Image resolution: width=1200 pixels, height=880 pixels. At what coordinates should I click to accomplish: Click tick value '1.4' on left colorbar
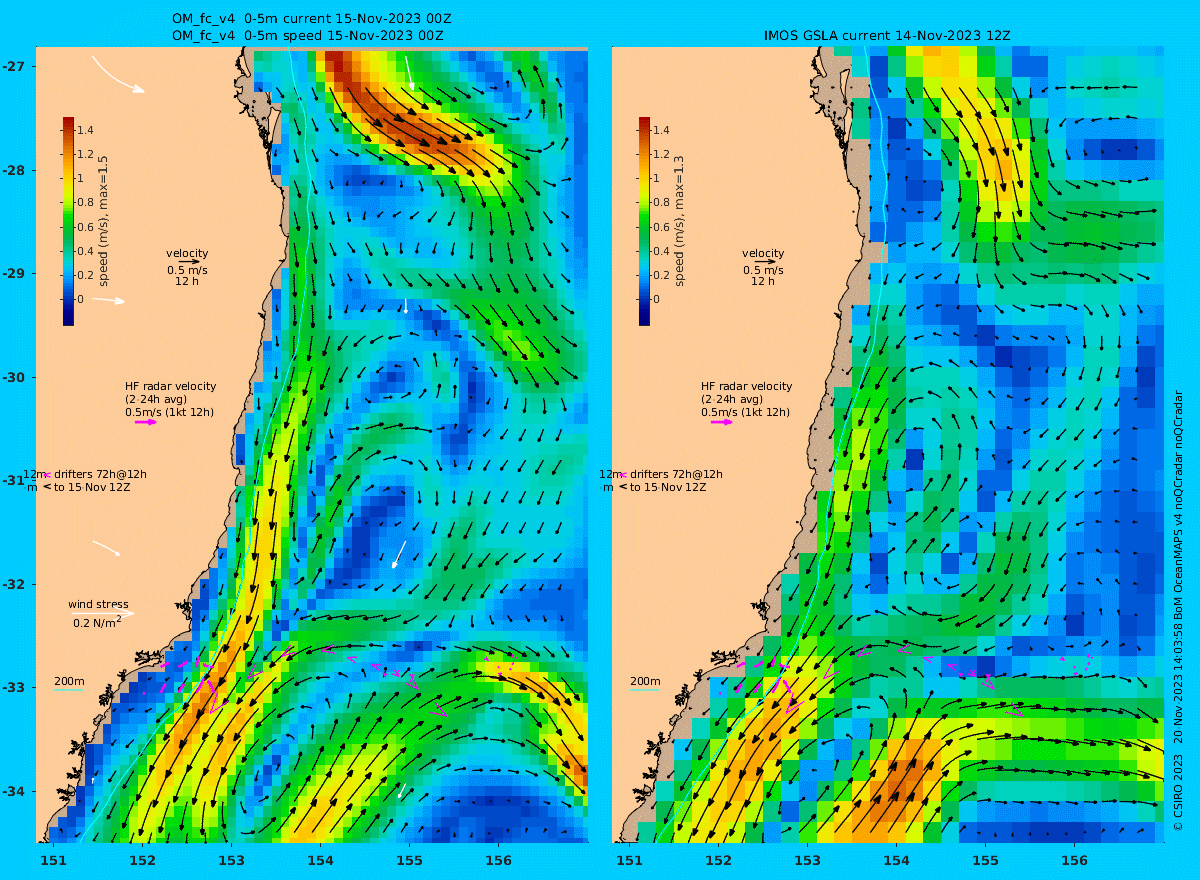click(86, 130)
